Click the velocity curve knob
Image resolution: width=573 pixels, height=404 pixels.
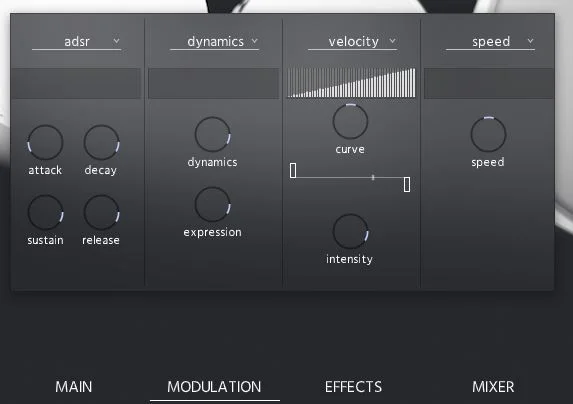pos(350,122)
